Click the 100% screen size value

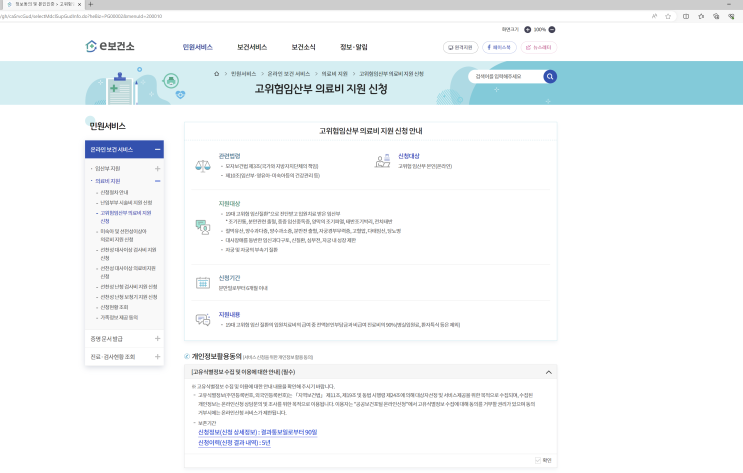pyautogui.click(x=539, y=29)
